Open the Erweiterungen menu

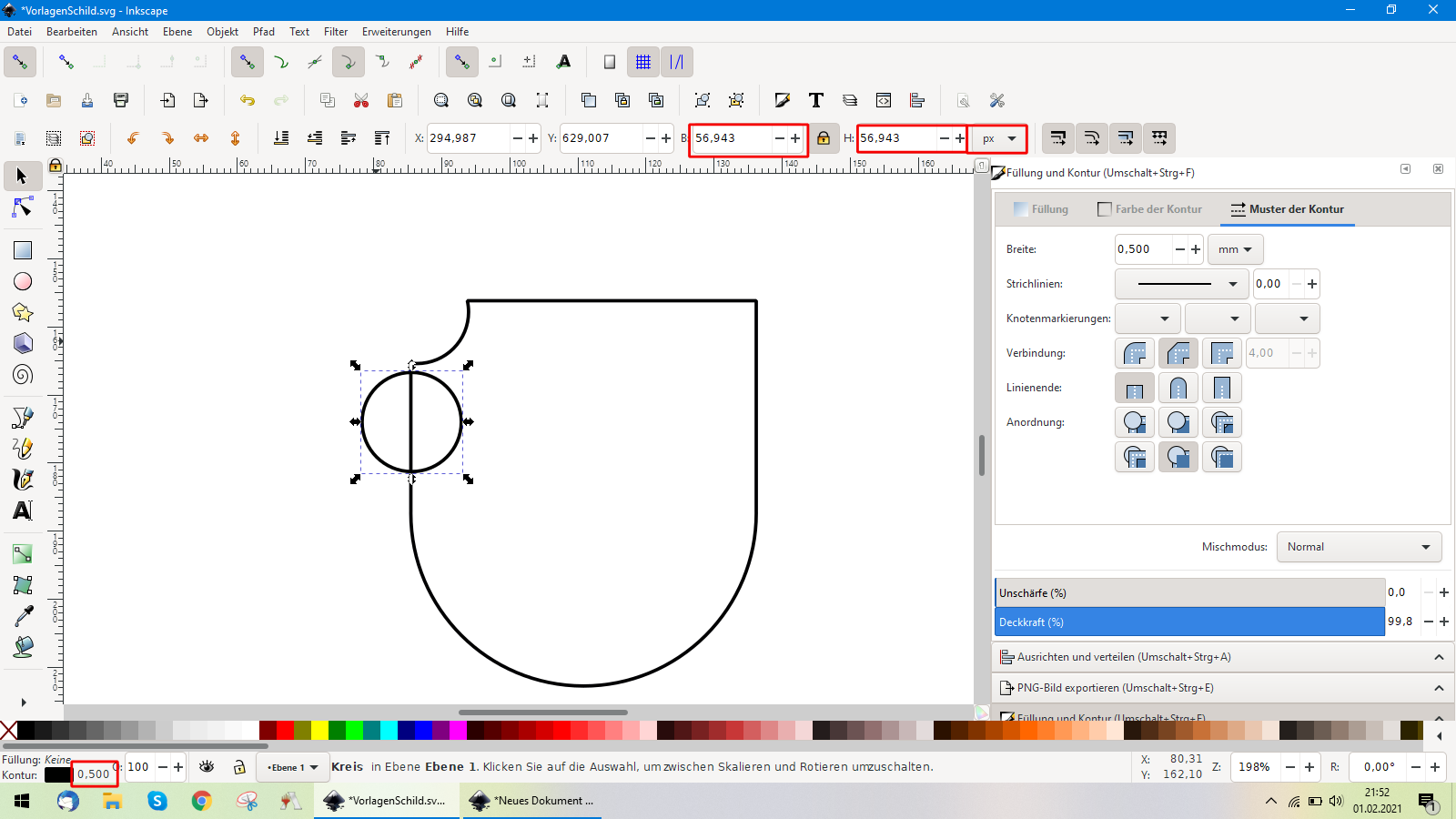click(396, 32)
